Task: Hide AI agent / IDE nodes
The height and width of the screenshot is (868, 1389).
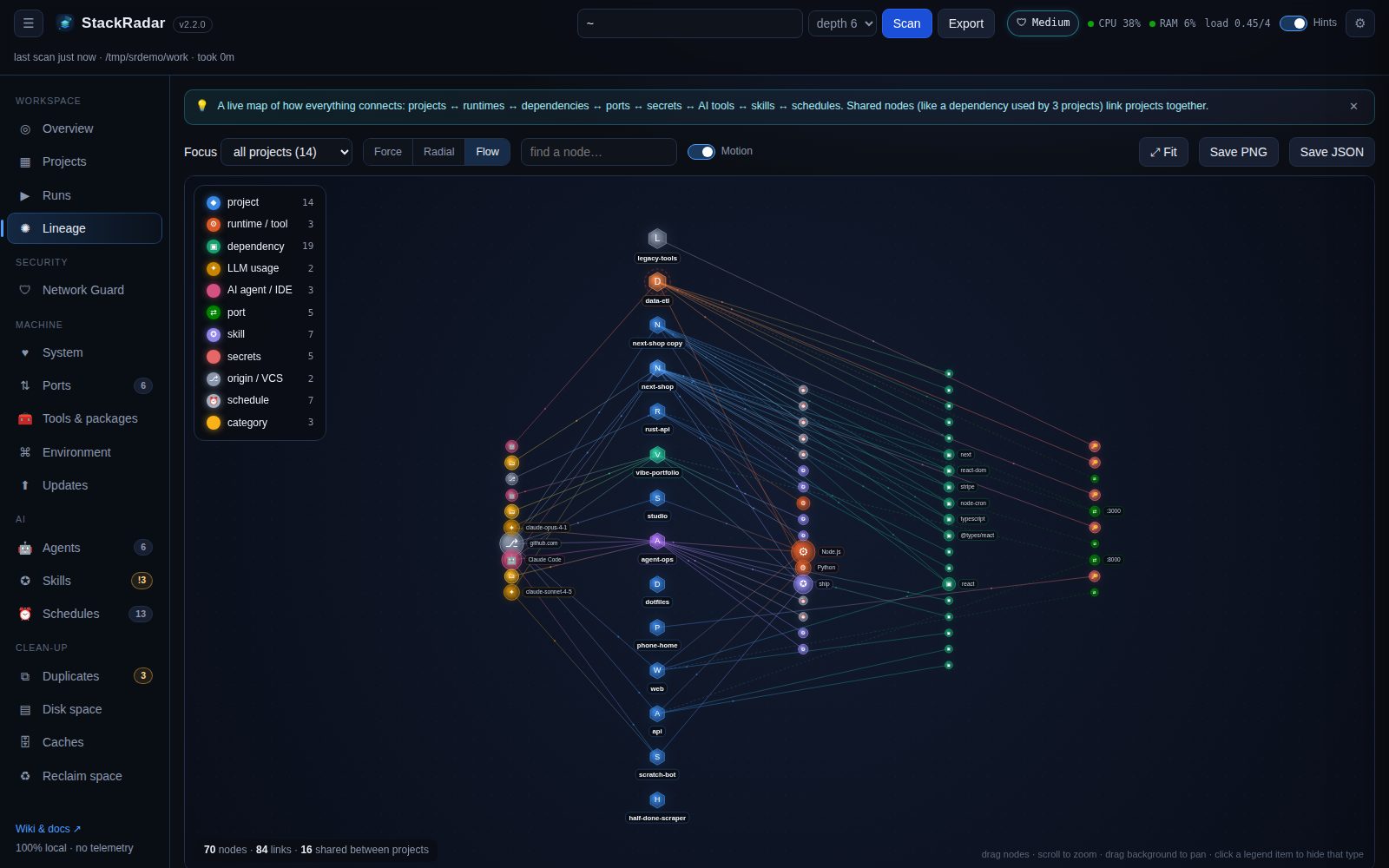Action: click(x=260, y=290)
